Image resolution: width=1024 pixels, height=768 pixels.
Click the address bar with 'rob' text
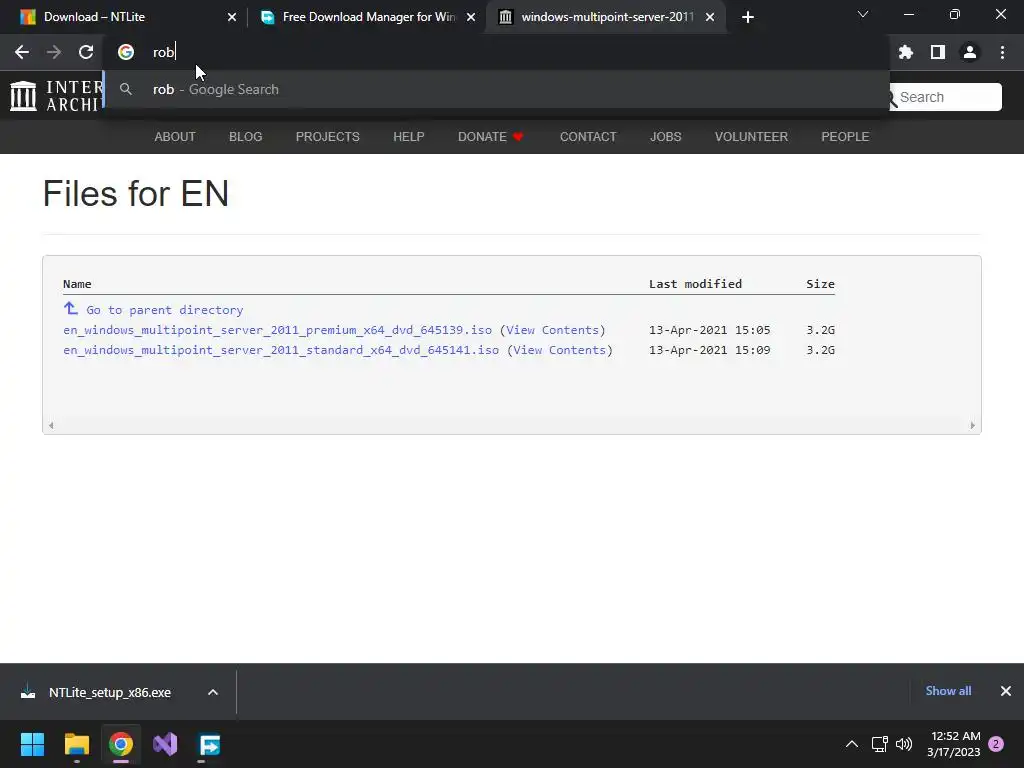tap(496, 52)
